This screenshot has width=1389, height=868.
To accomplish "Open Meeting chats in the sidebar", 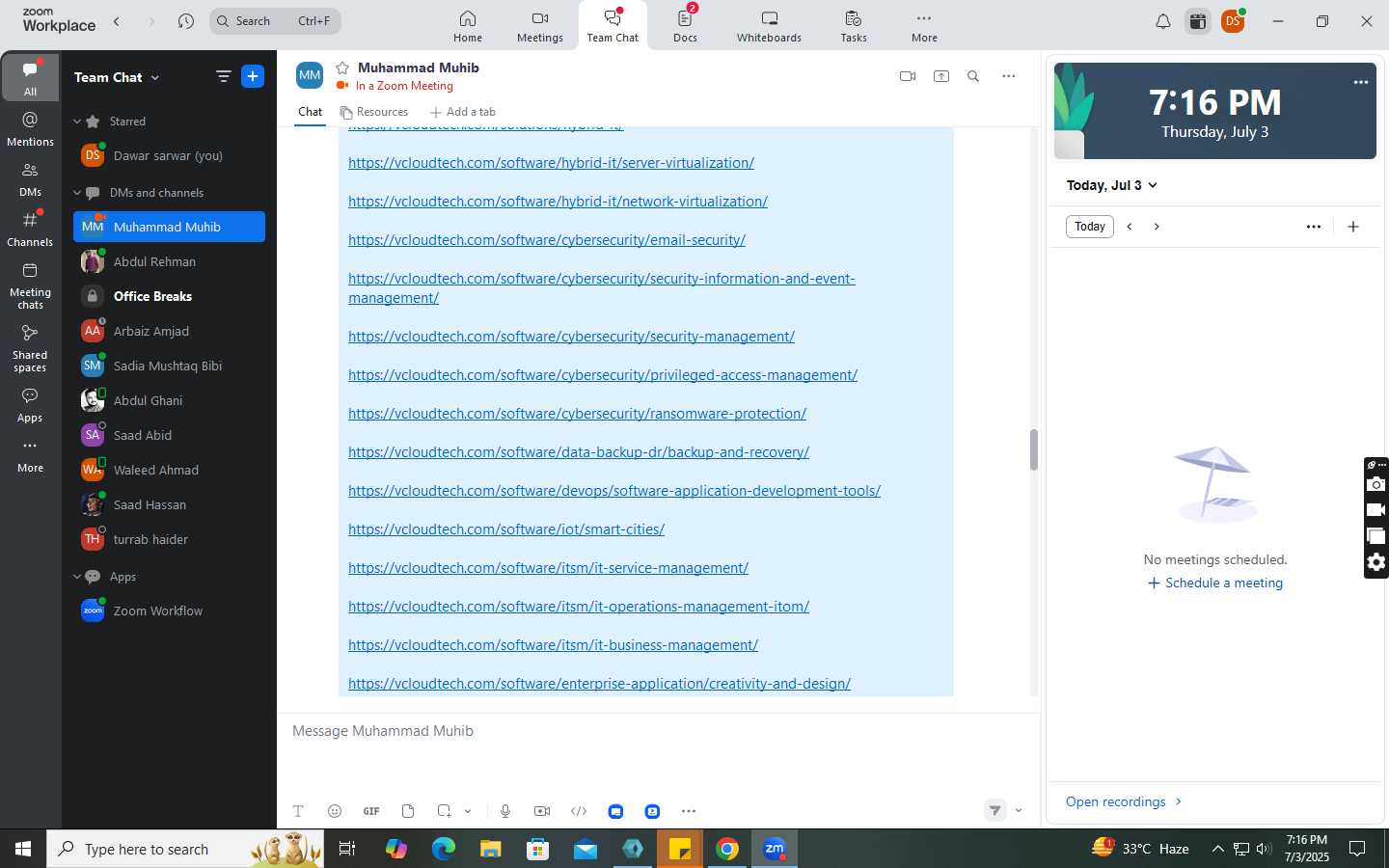I will pos(30,285).
